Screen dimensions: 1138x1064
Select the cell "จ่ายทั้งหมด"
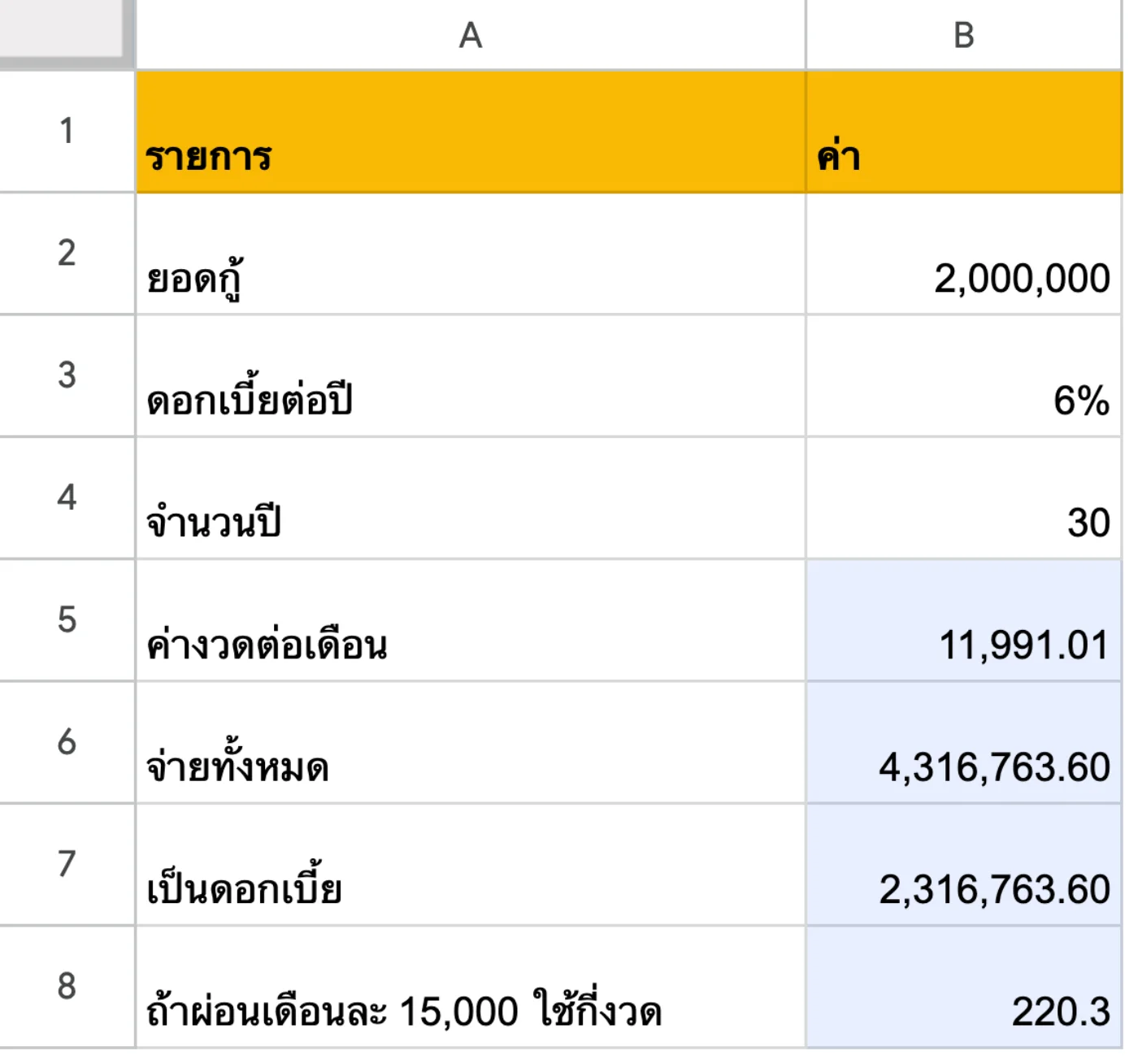(471, 742)
